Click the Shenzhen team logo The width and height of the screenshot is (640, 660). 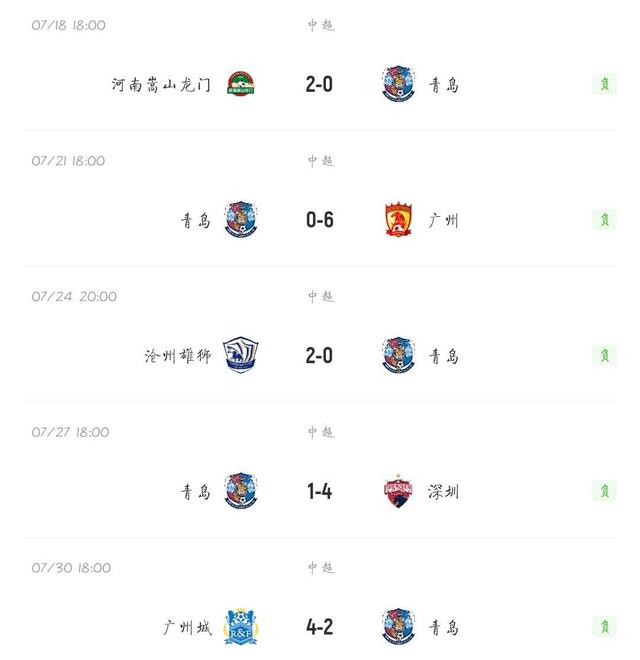[x=399, y=492]
